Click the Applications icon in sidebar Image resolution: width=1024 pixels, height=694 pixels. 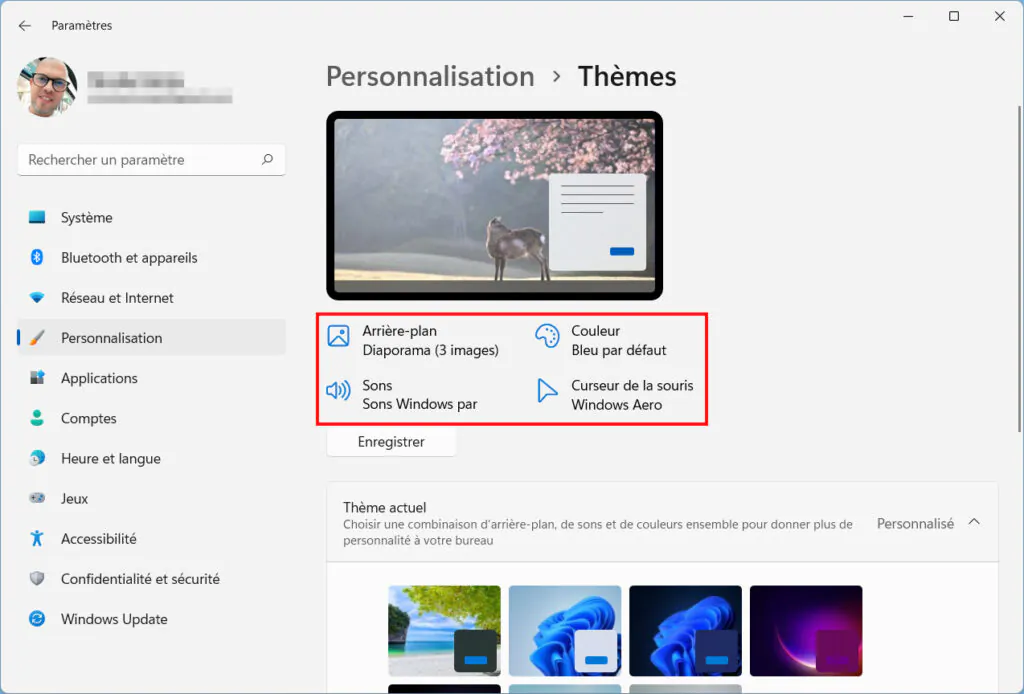tap(37, 377)
